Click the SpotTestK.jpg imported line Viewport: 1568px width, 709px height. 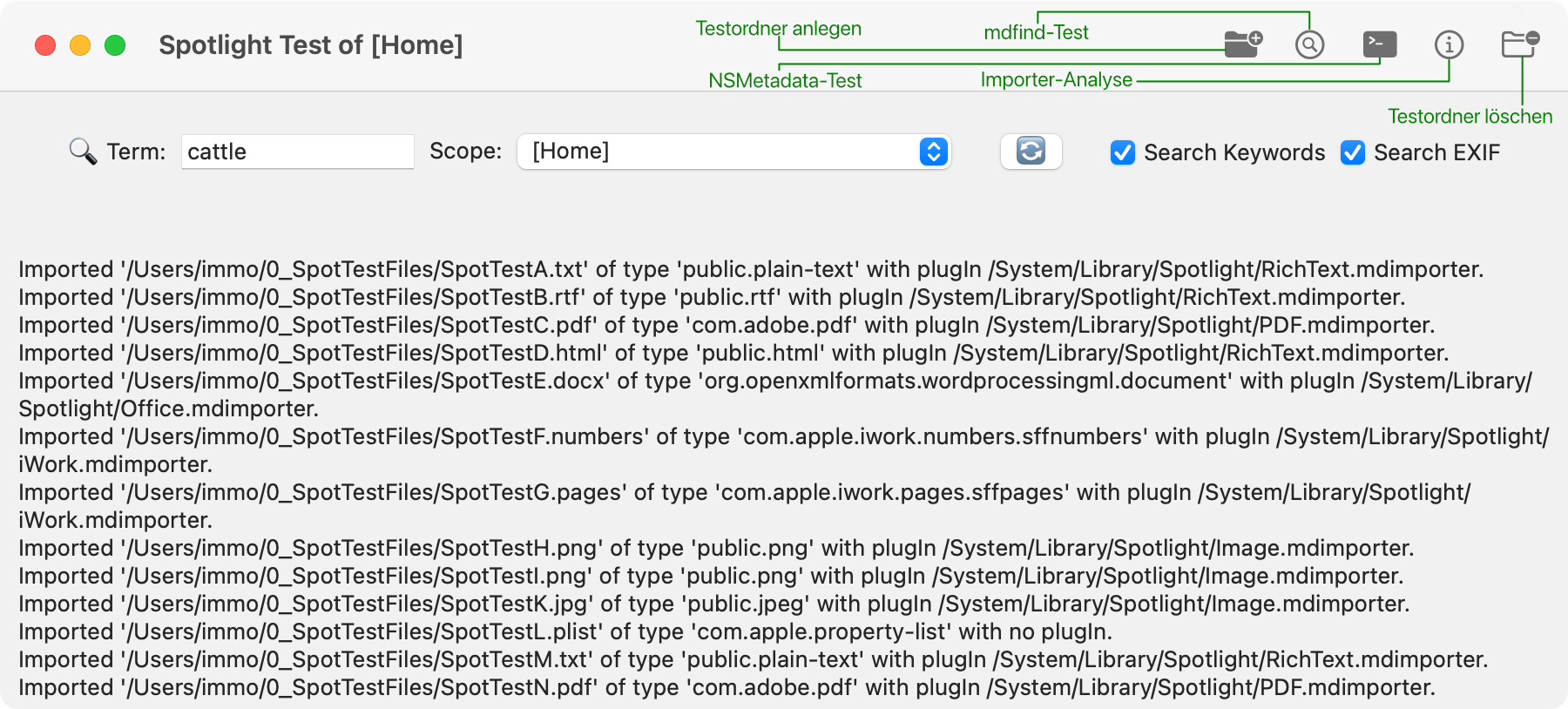(x=714, y=604)
